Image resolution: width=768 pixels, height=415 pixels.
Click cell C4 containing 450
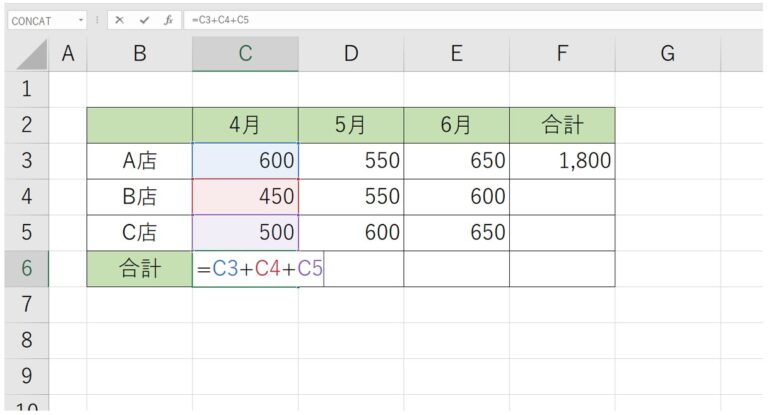tap(245, 196)
